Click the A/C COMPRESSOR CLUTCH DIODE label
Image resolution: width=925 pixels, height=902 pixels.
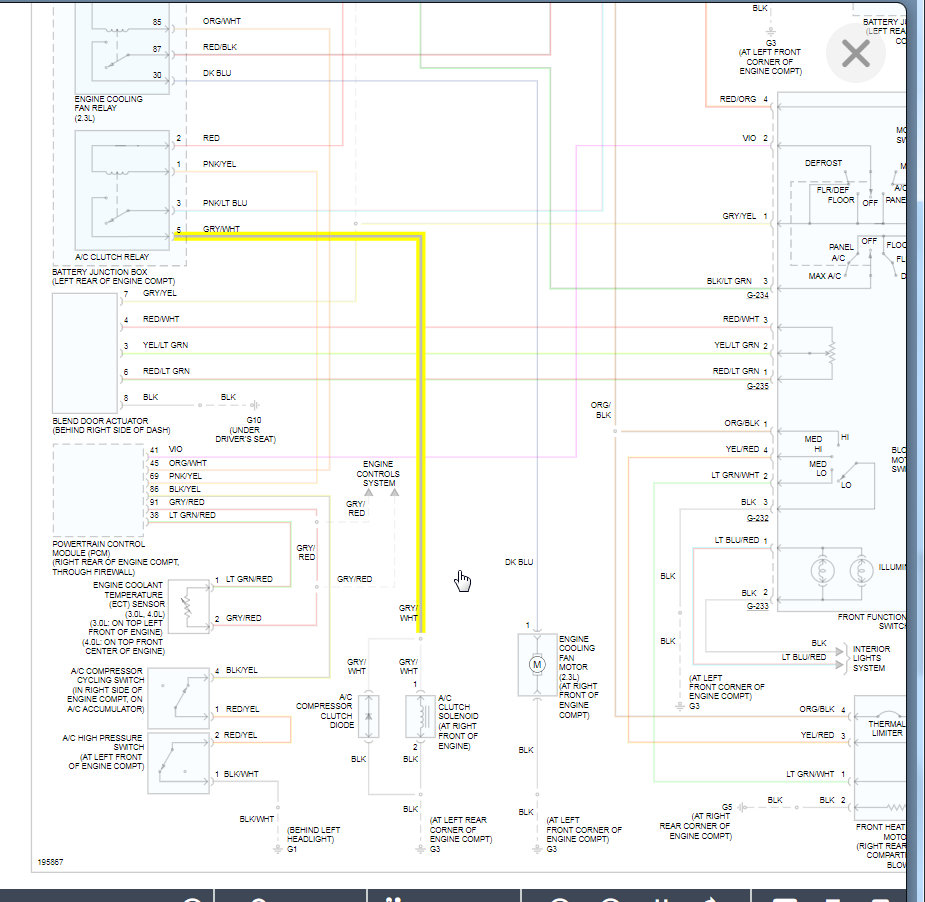pos(324,711)
